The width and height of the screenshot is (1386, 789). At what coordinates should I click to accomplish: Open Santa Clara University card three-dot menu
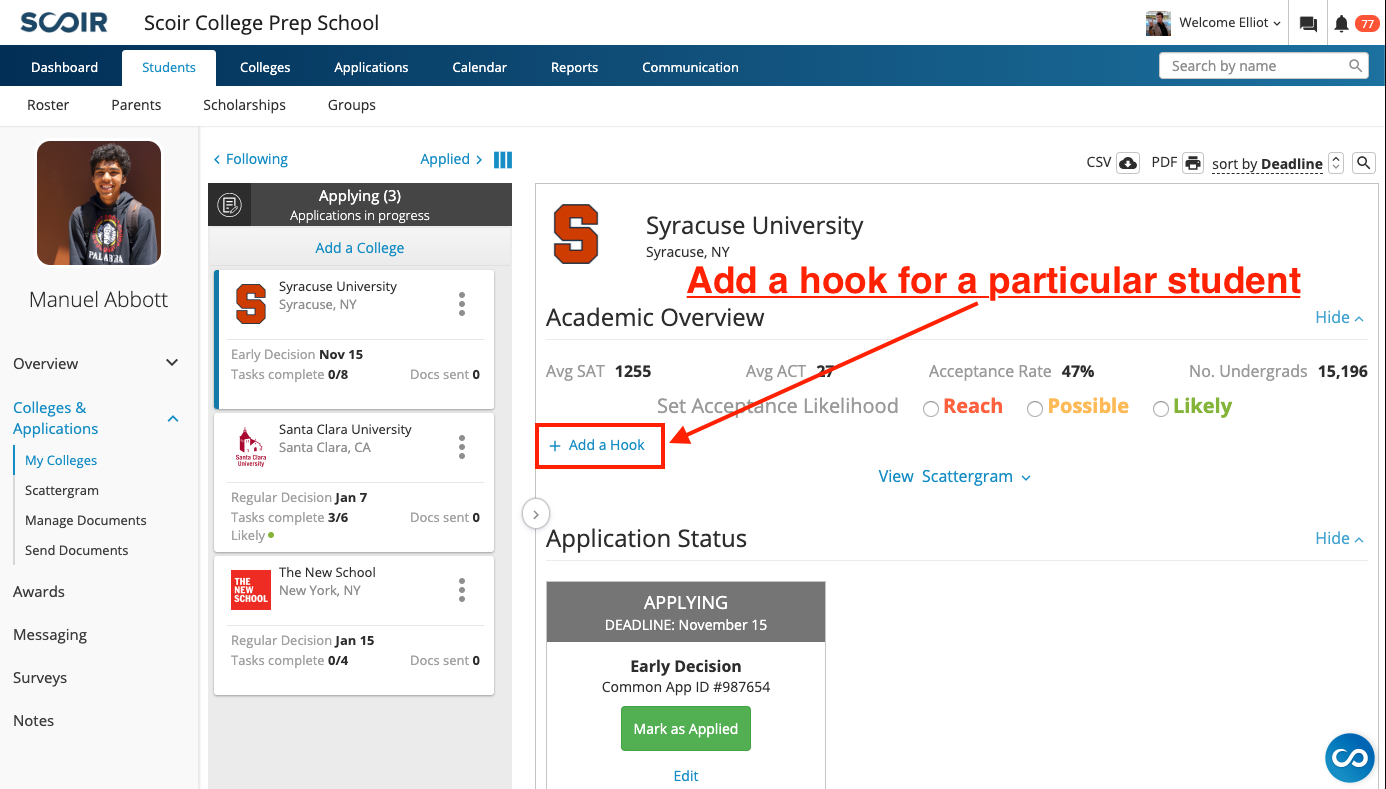pyautogui.click(x=461, y=447)
